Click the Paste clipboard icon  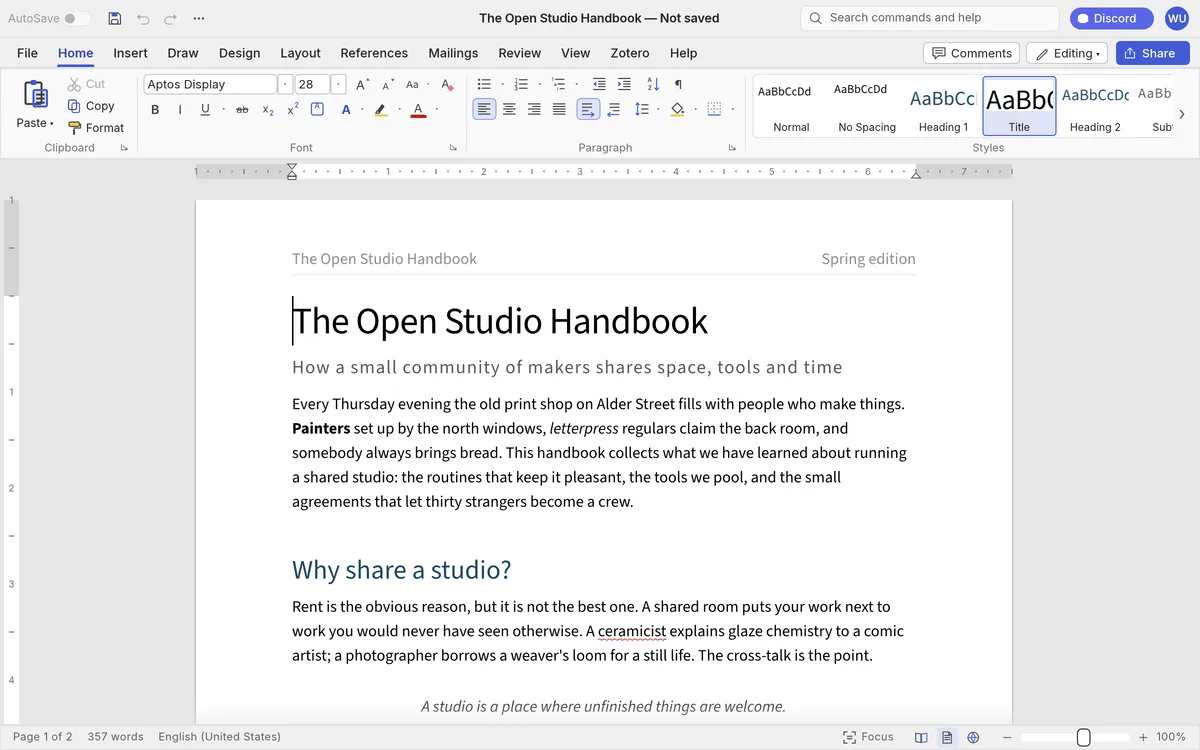pyautogui.click(x=35, y=95)
